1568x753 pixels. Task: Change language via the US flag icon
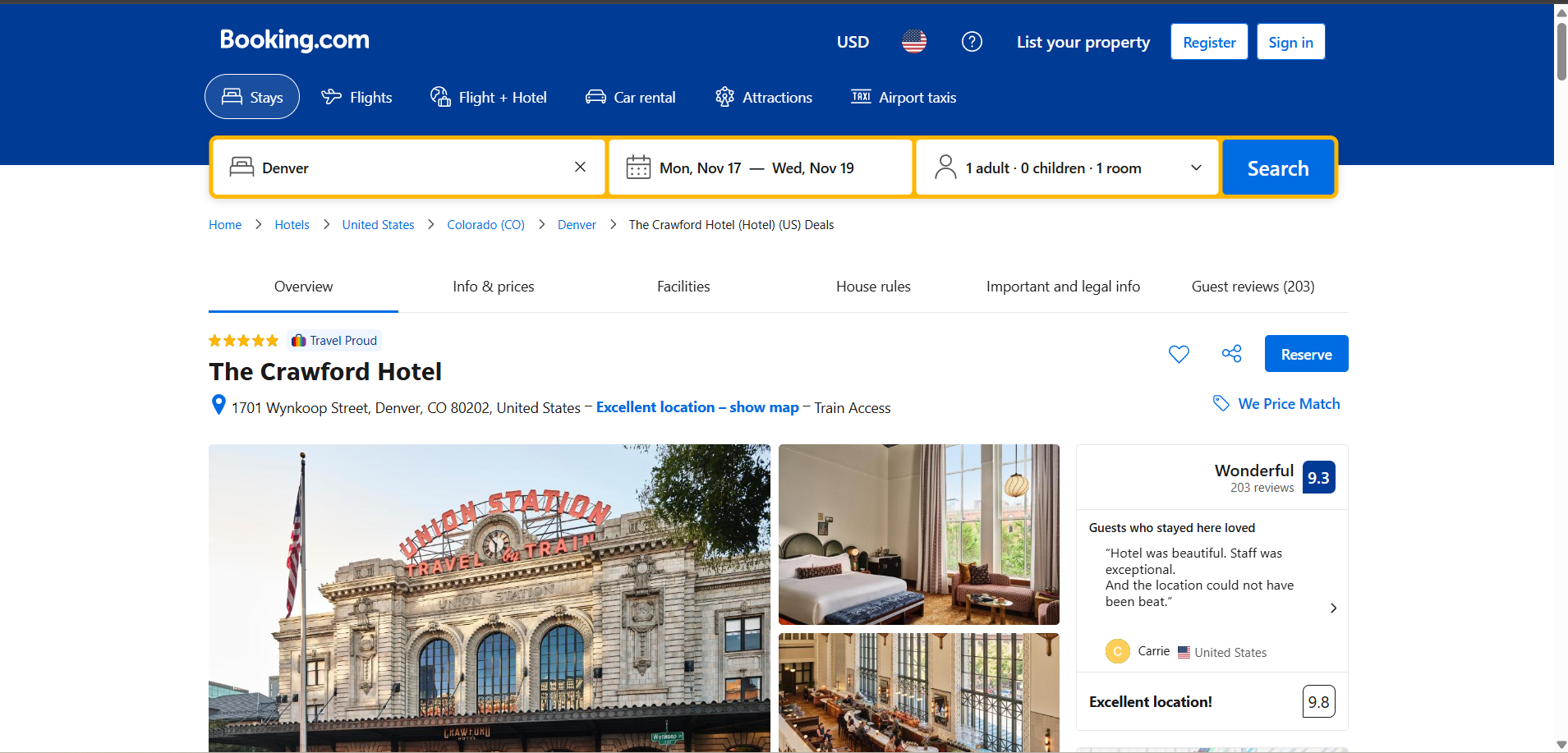click(913, 42)
